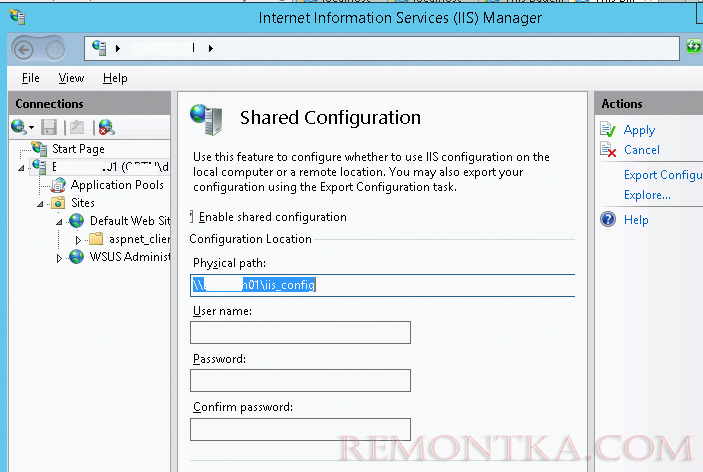This screenshot has width=703, height=472.
Task: Select WSUS Administration in the tree
Action: coord(130,256)
